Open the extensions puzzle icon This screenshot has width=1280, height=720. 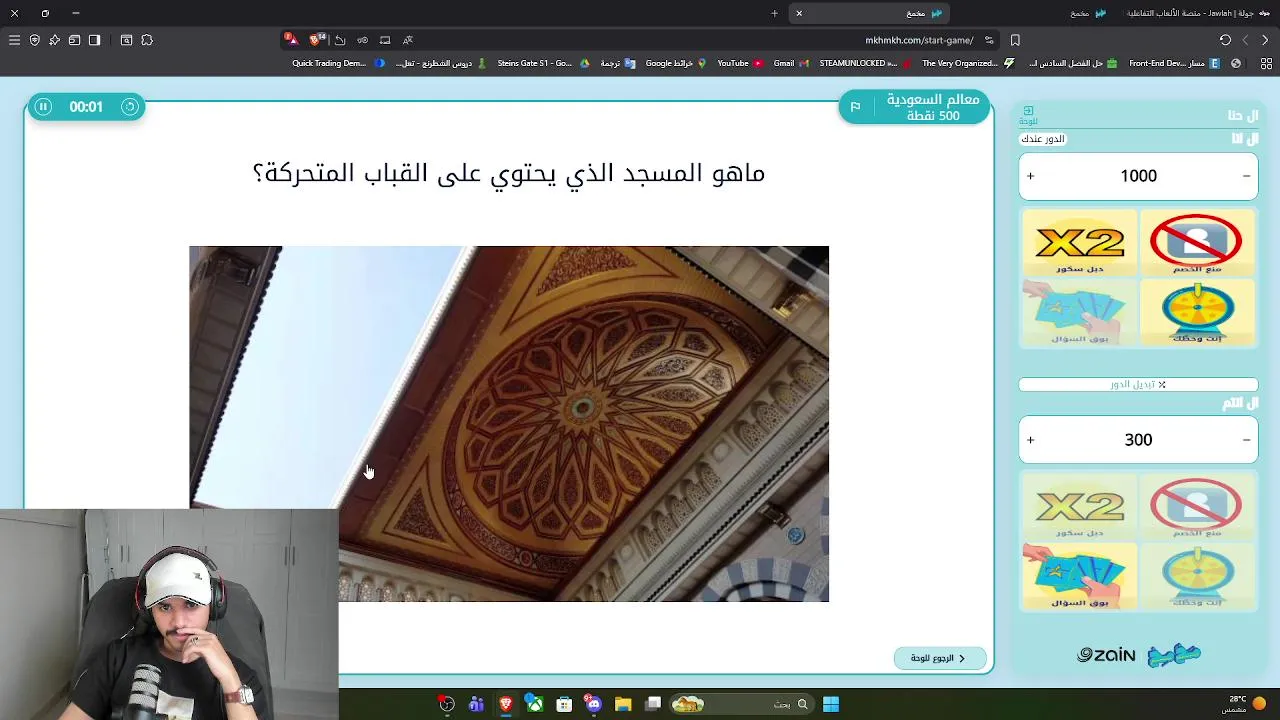[x=147, y=40]
